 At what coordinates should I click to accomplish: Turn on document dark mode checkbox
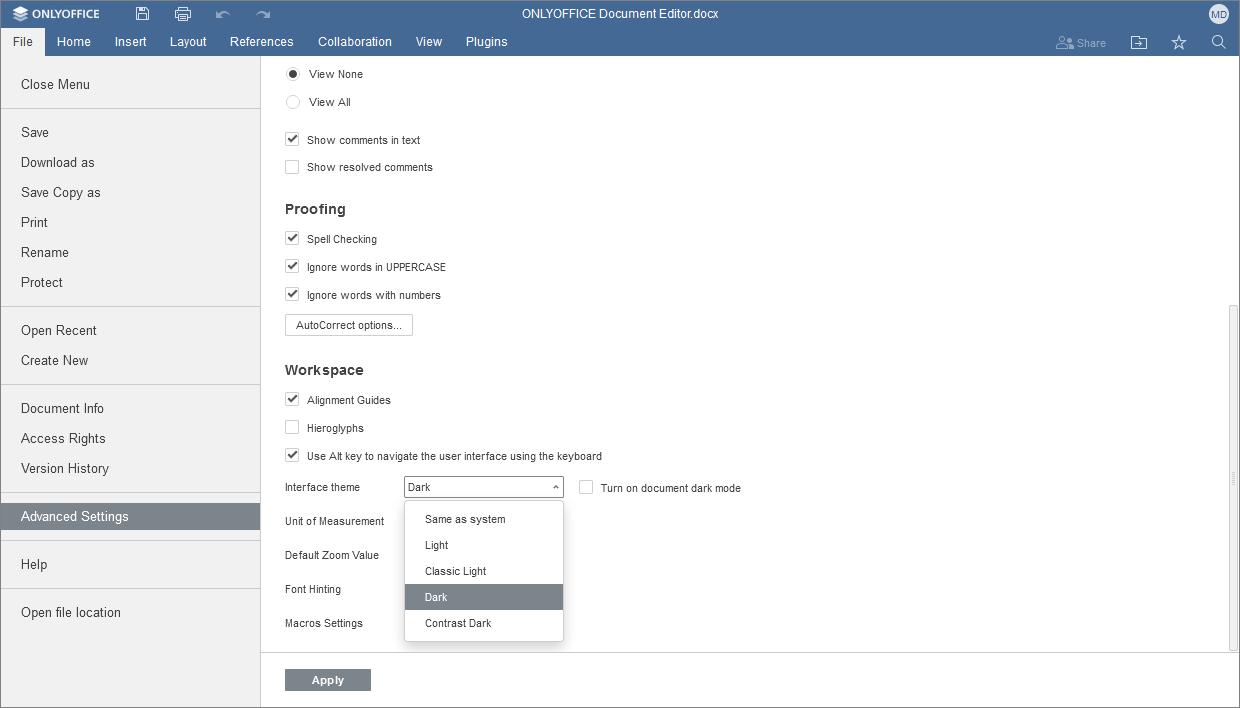(x=586, y=488)
